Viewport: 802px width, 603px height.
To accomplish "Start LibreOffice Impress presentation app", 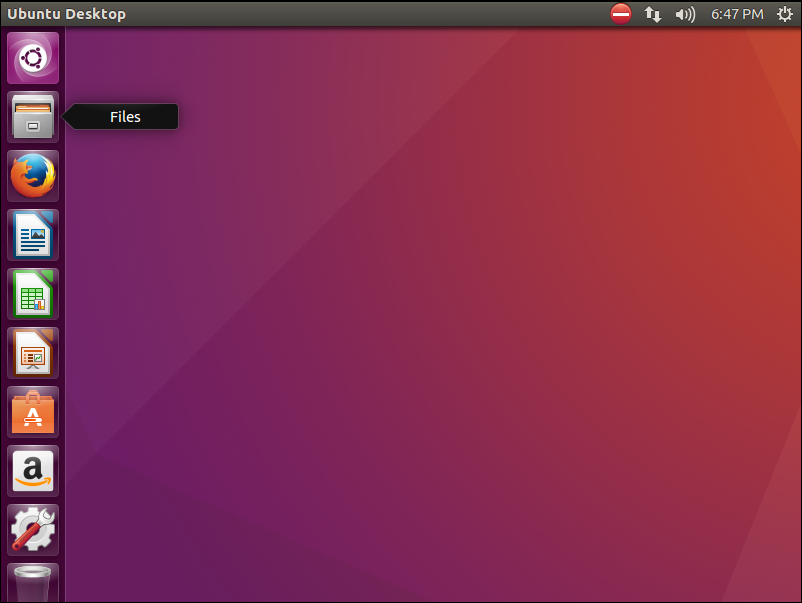I will pyautogui.click(x=33, y=353).
